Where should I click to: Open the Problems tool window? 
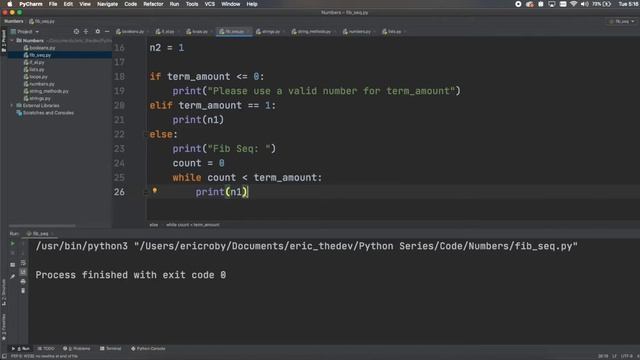77,349
